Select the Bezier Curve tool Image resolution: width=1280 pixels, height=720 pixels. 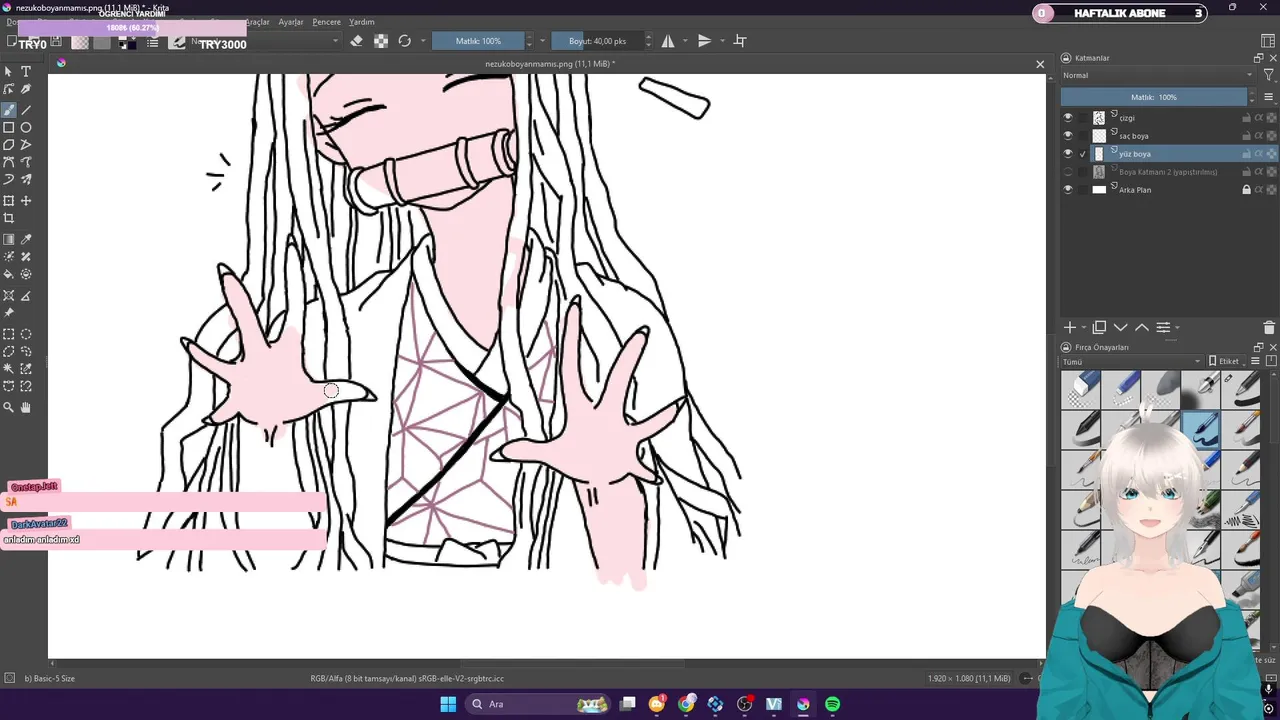point(9,162)
